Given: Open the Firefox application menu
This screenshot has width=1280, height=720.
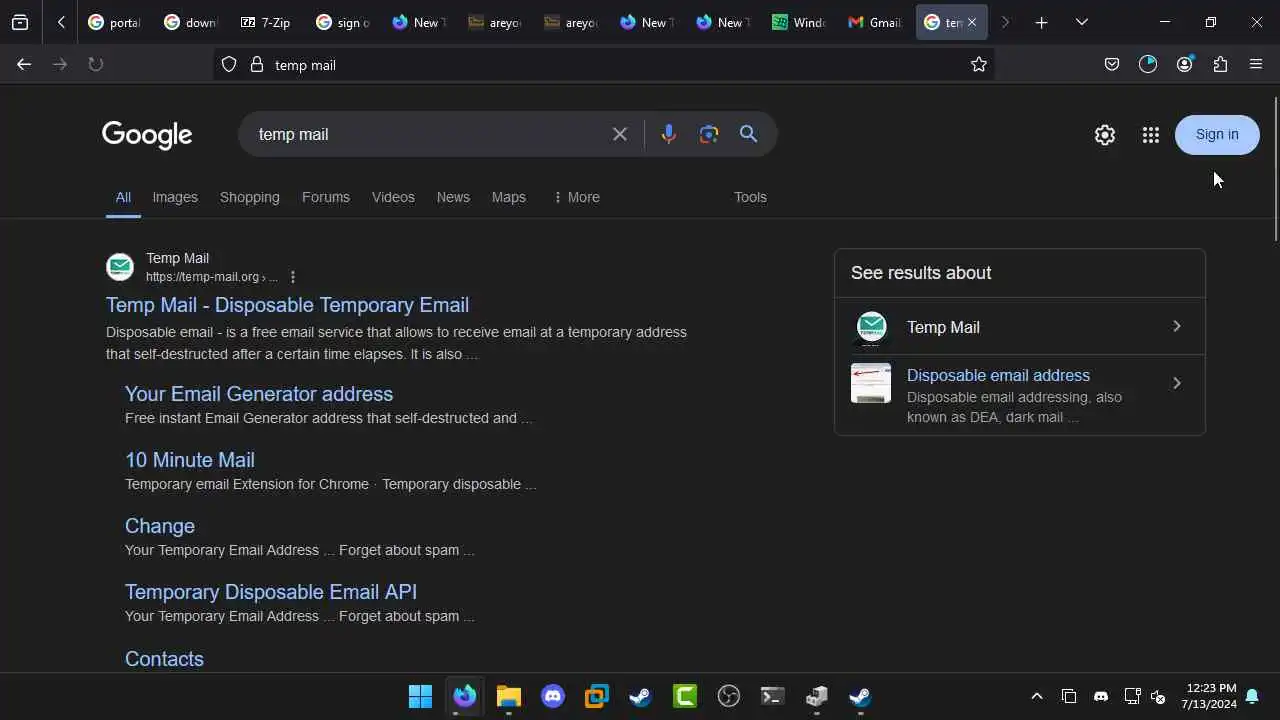Looking at the screenshot, I should (x=1257, y=64).
